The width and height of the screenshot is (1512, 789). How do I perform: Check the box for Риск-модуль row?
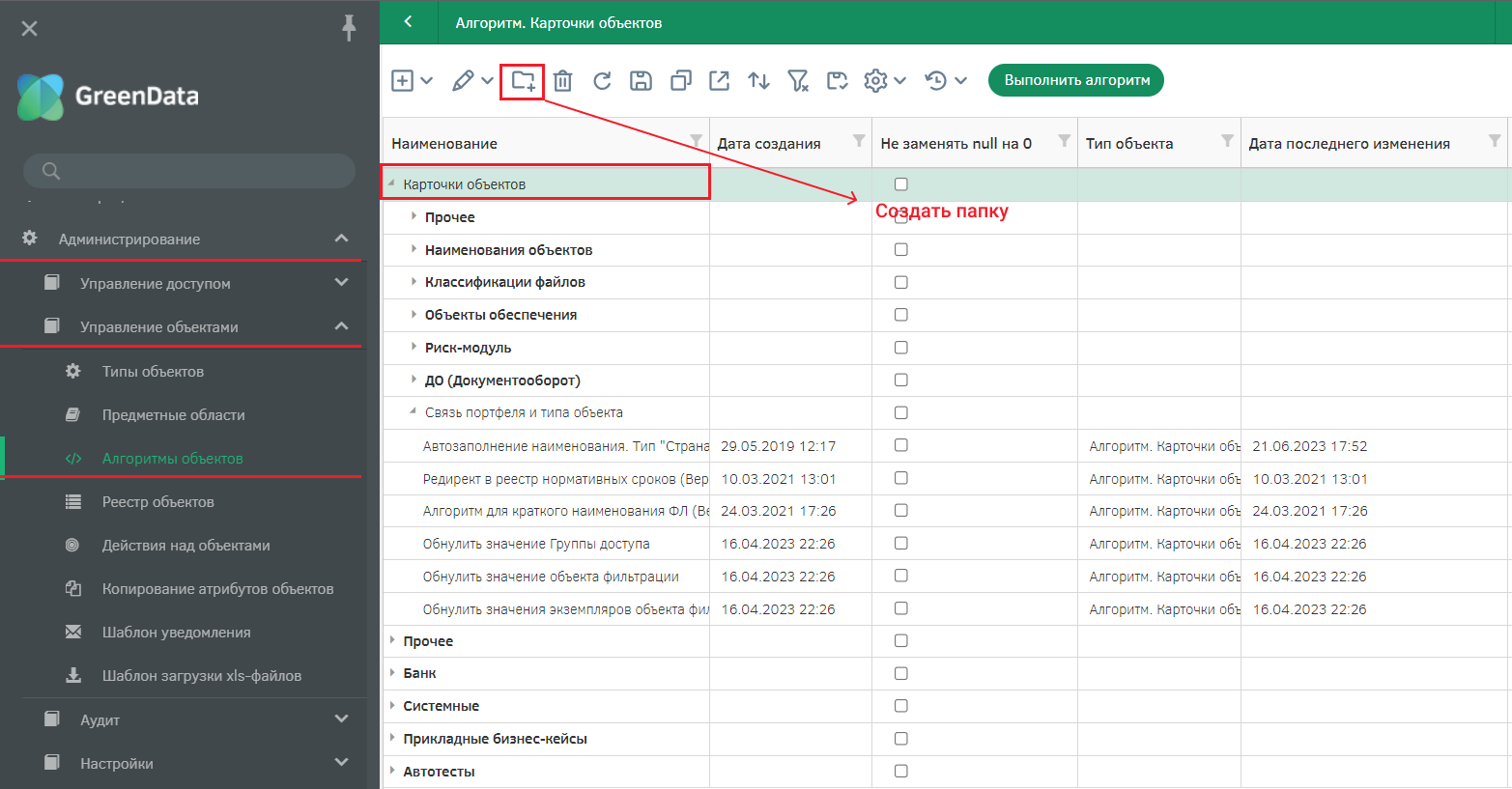(x=900, y=348)
